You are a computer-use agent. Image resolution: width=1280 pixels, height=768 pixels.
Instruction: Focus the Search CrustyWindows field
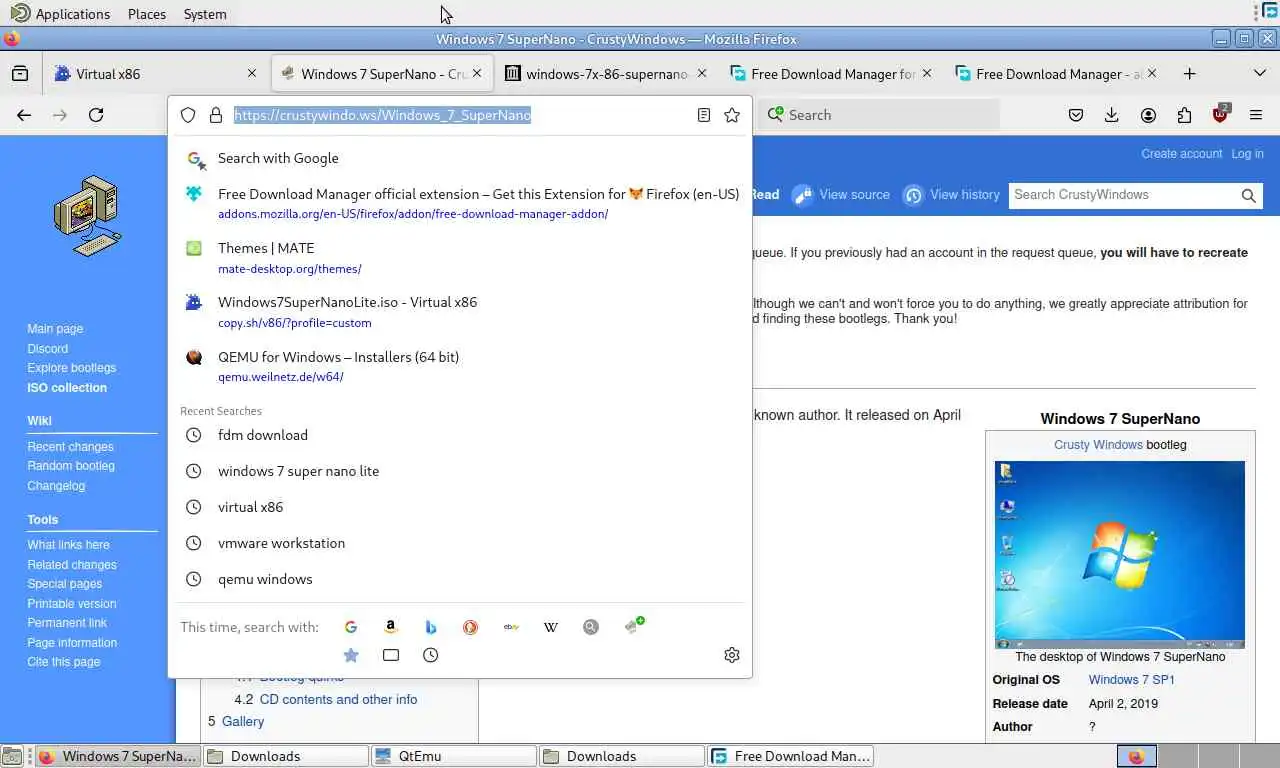pyautogui.click(x=1122, y=195)
